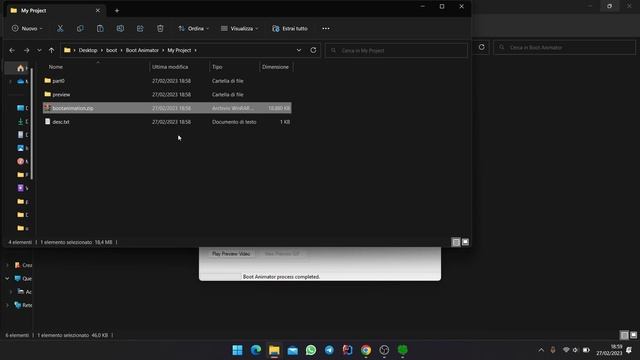Refresh the My Project folder view
This screenshot has height=360, width=640.
click(313, 50)
